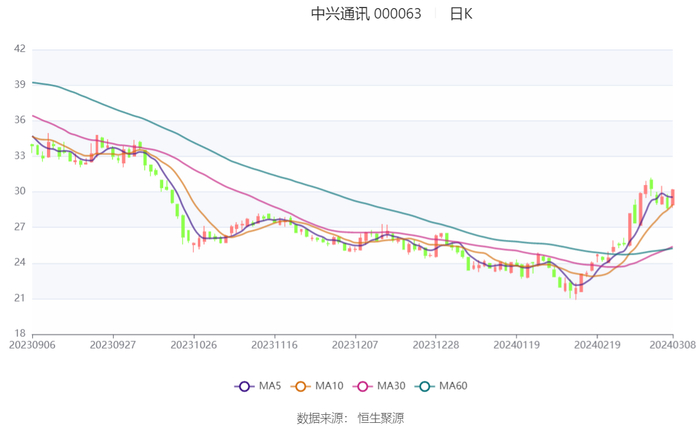Viewport: 700px width, 426px height.
Task: Click the 42 price axis label
Action: point(20,49)
